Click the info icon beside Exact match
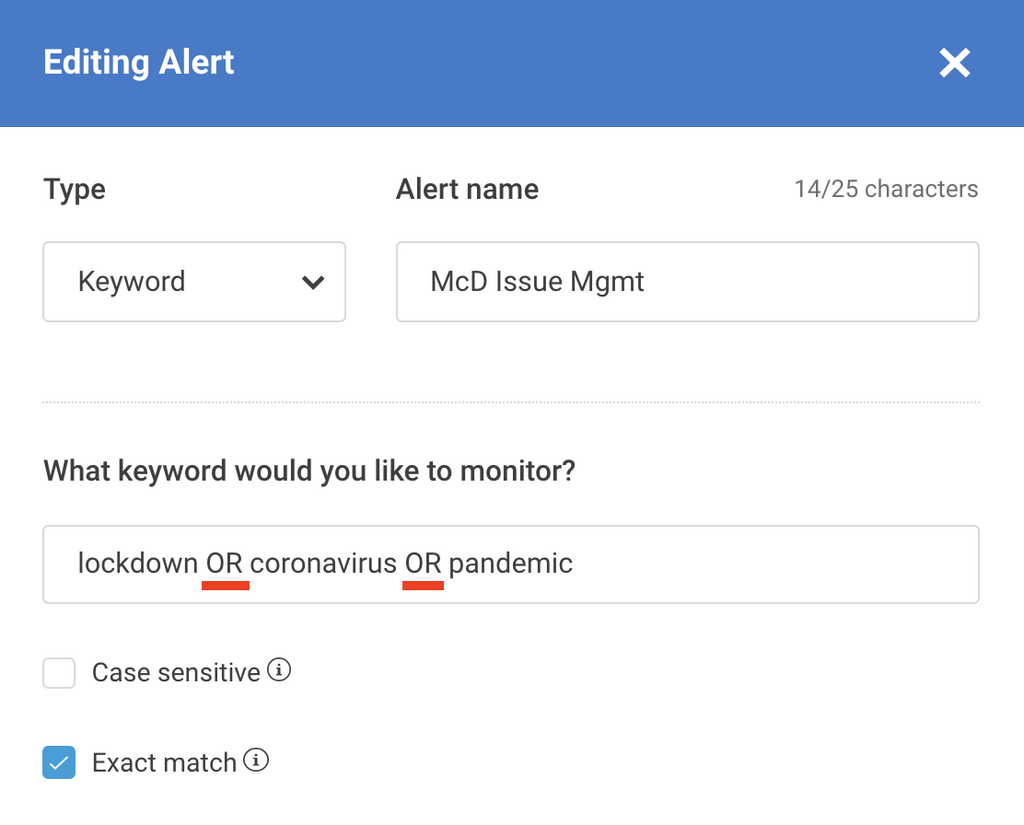1024x825 pixels. coord(257,761)
